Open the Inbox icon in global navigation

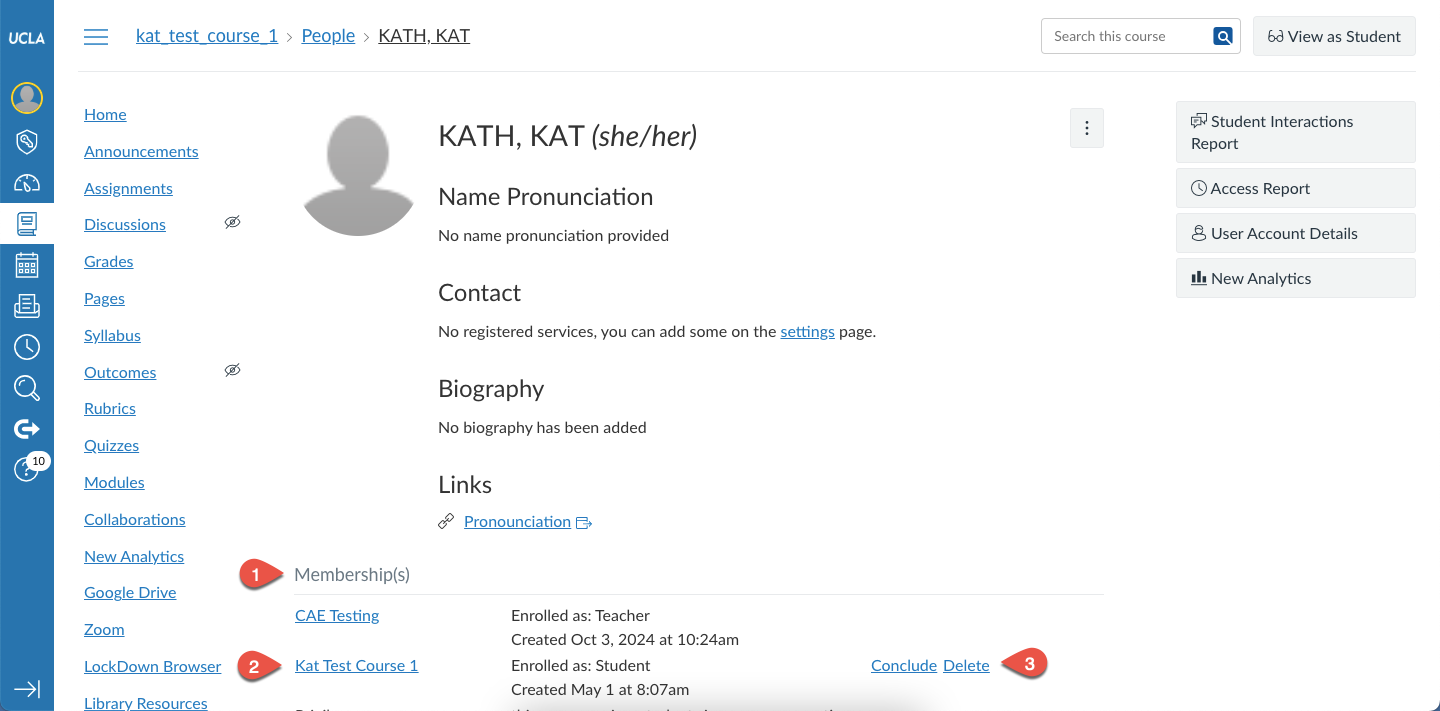pyautogui.click(x=27, y=306)
